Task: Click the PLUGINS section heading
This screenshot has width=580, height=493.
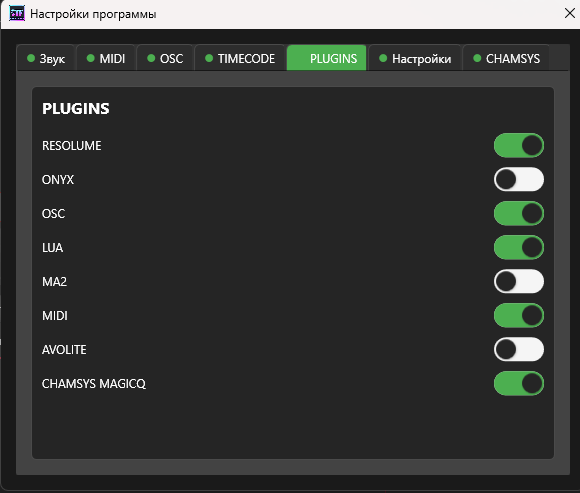Action: (x=76, y=109)
